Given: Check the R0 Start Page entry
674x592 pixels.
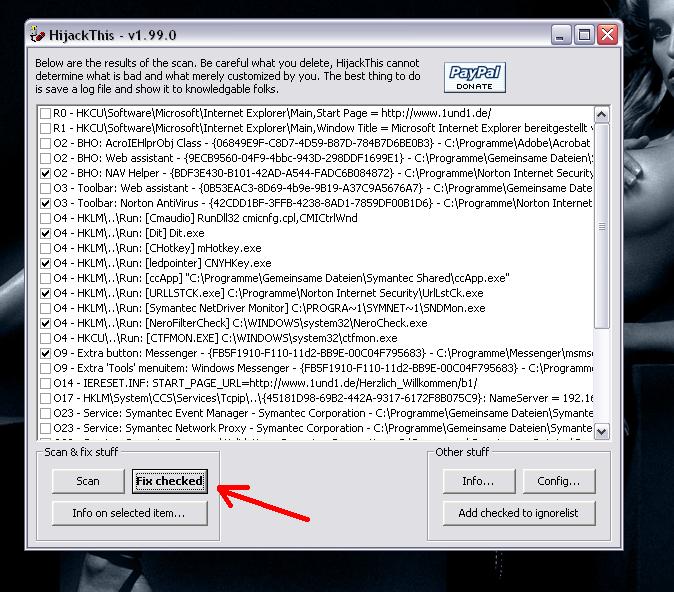Looking at the screenshot, I should 45,113.
